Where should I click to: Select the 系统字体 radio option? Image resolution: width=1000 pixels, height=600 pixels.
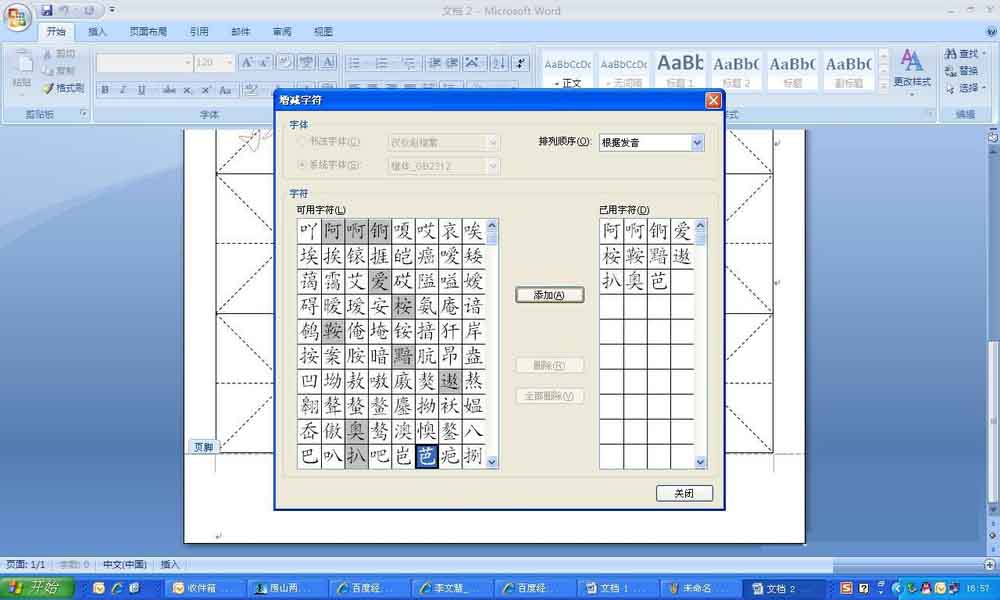[302, 165]
